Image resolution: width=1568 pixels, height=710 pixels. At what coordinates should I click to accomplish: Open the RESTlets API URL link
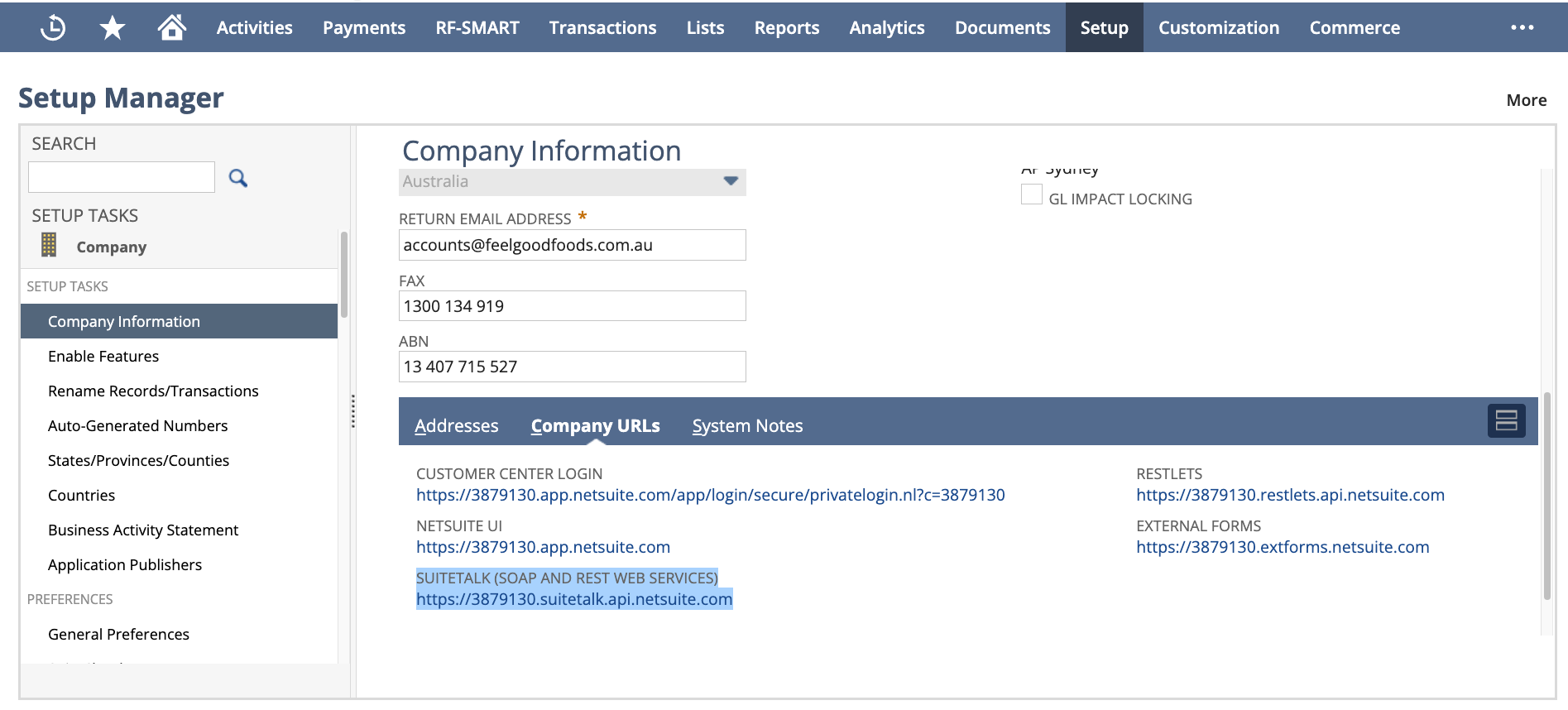1290,495
